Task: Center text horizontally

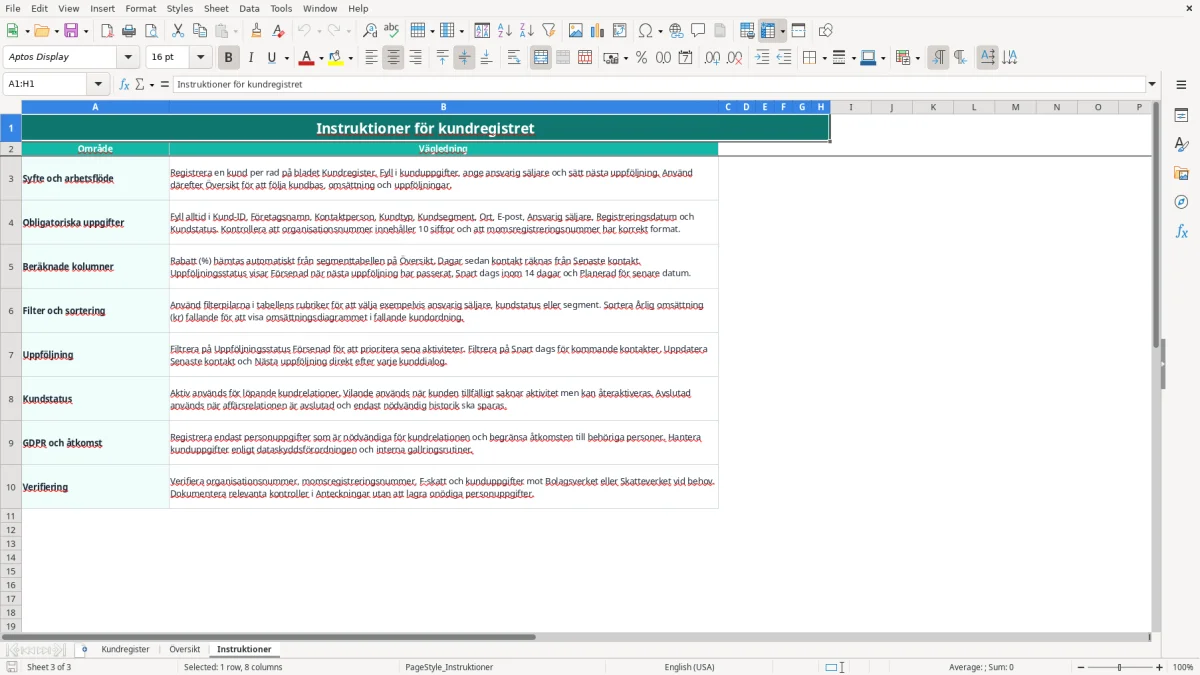Action: tap(394, 58)
